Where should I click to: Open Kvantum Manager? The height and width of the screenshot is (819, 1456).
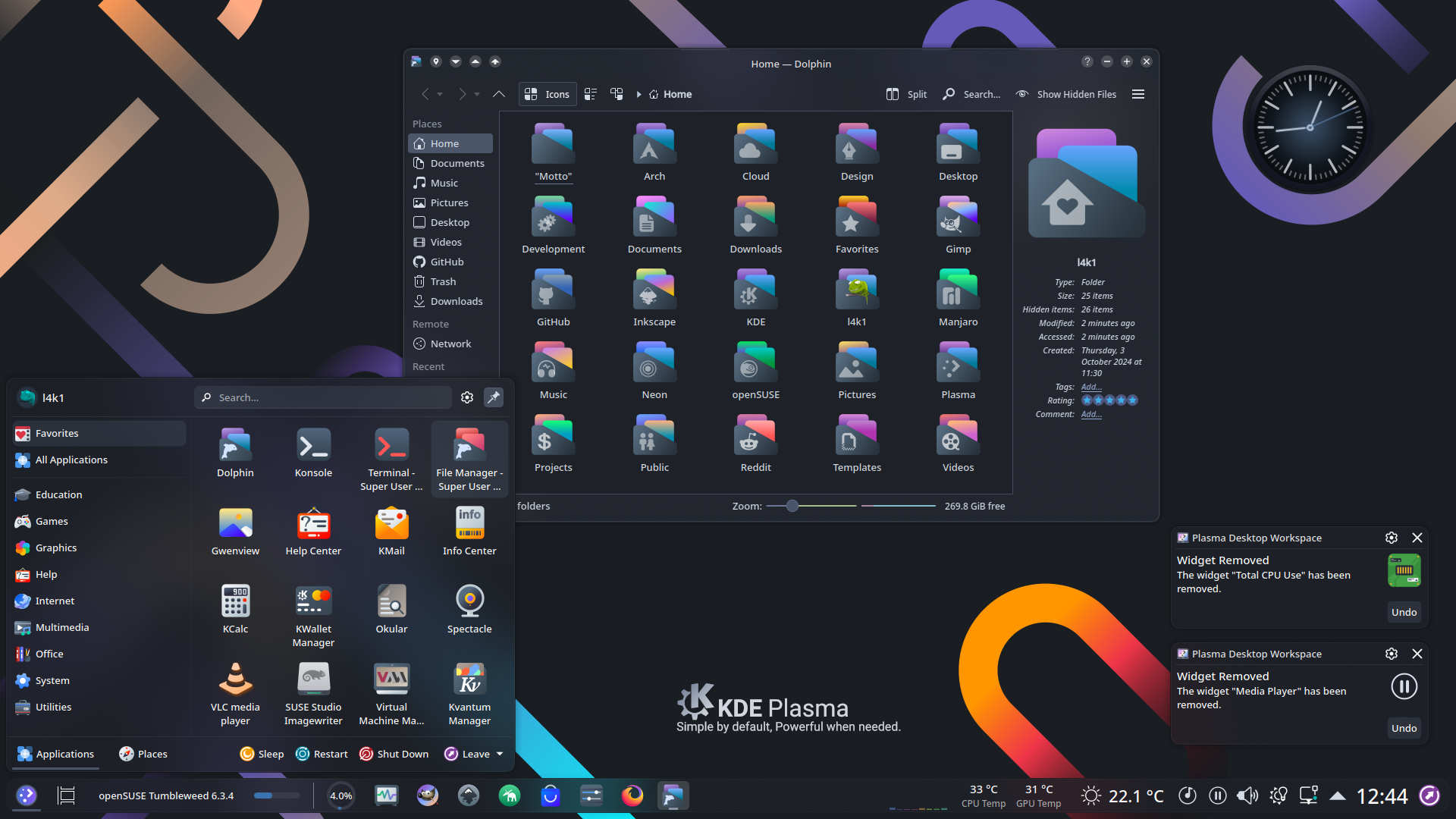click(469, 694)
